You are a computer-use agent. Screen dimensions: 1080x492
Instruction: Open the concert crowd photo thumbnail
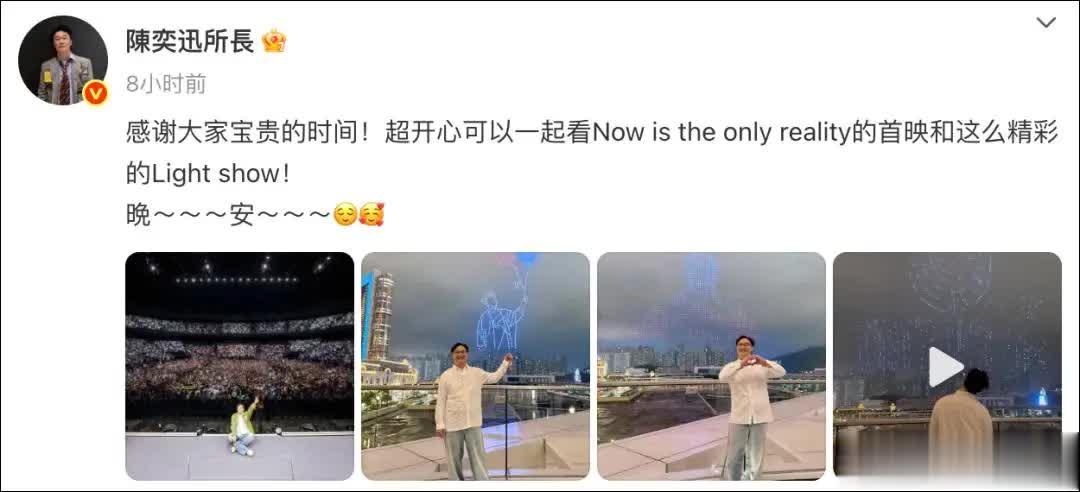pyautogui.click(x=240, y=367)
